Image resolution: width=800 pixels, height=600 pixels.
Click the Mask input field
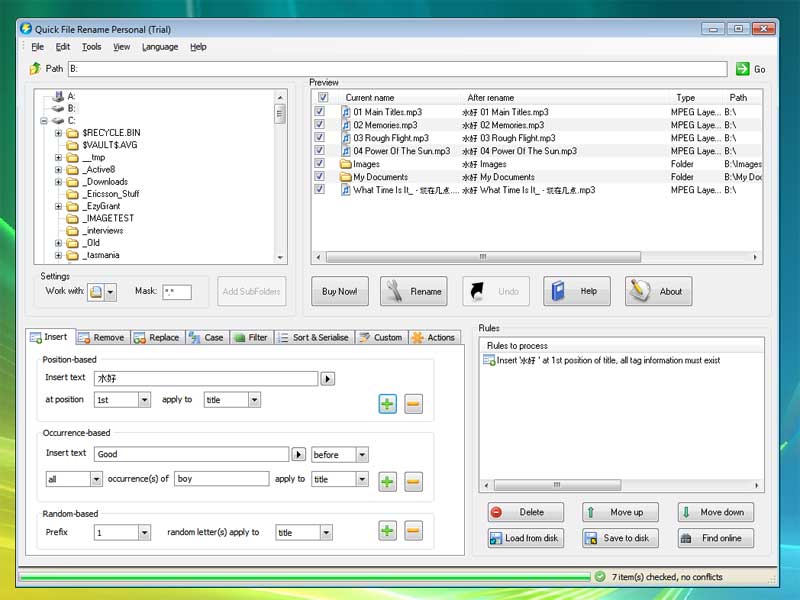[x=176, y=292]
